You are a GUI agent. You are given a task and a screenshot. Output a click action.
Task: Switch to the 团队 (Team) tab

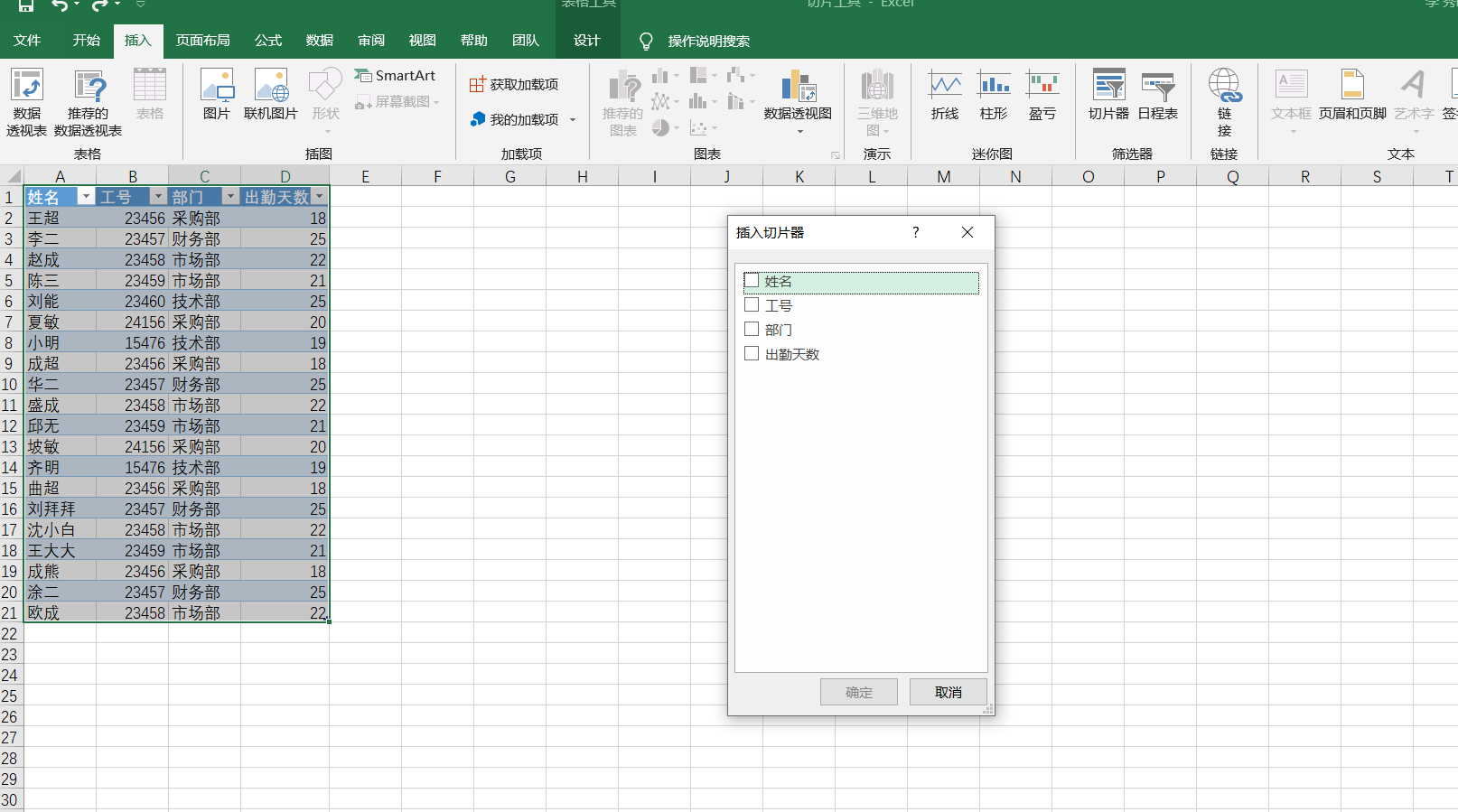click(x=526, y=41)
